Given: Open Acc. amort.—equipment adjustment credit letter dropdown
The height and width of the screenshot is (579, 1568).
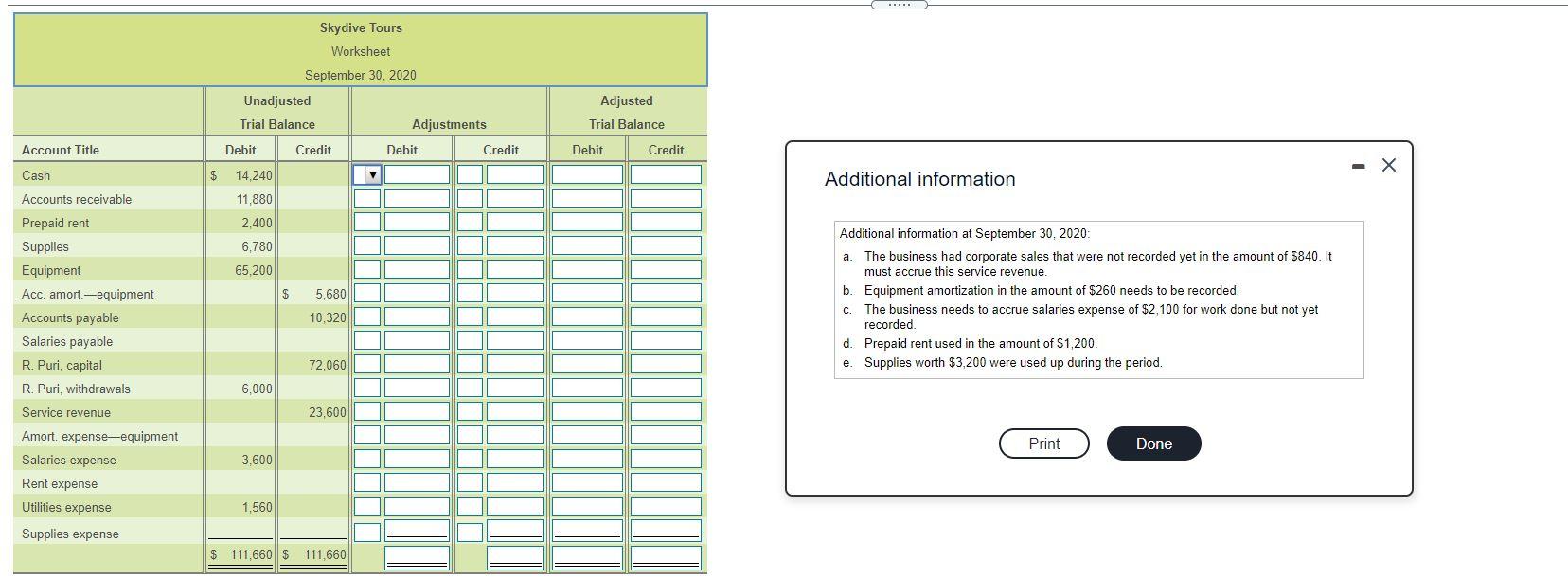Looking at the screenshot, I should (x=471, y=293).
